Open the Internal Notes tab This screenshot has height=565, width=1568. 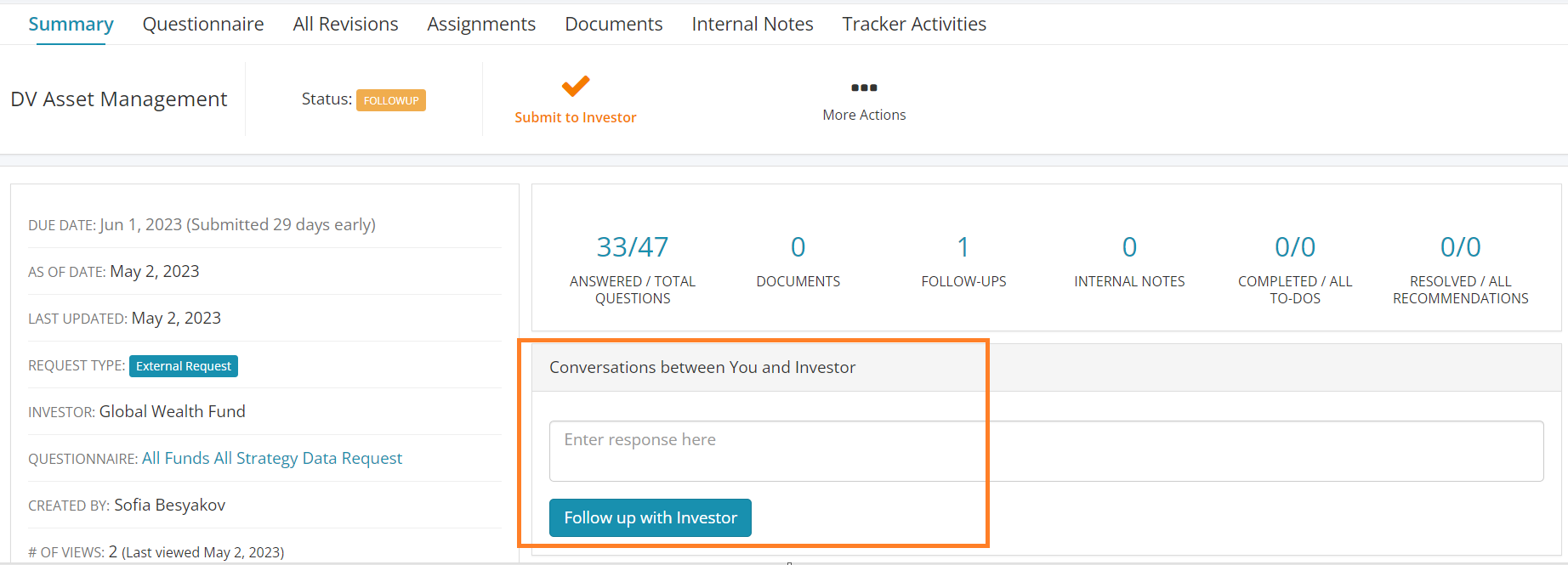[x=753, y=24]
